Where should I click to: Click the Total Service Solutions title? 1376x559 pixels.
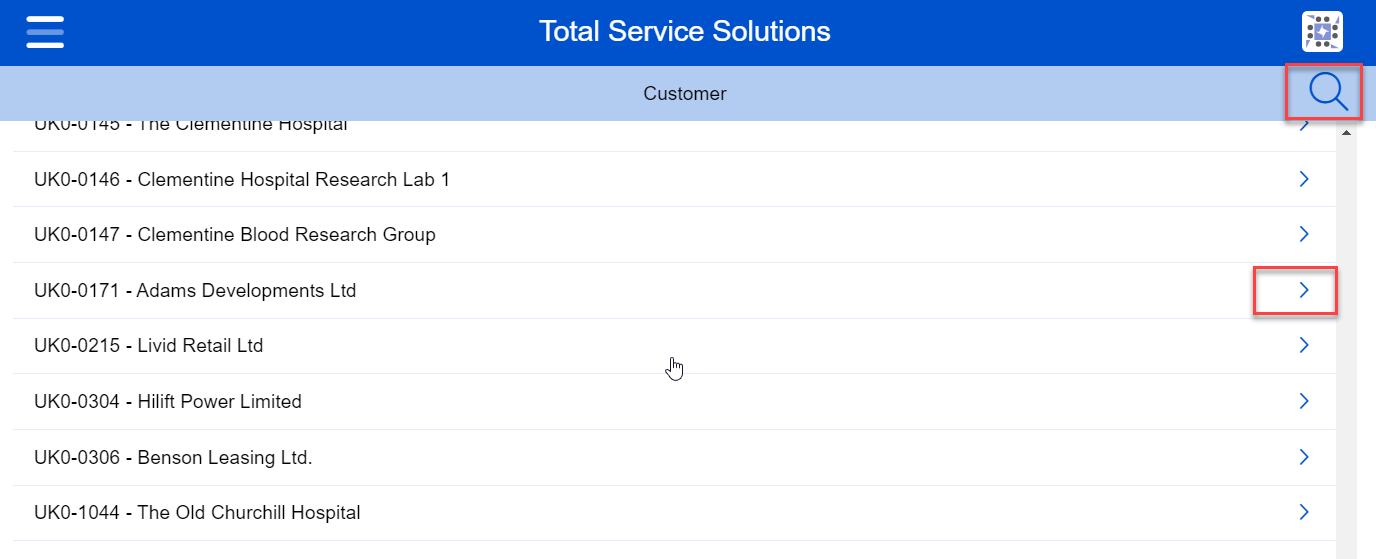[x=685, y=31]
